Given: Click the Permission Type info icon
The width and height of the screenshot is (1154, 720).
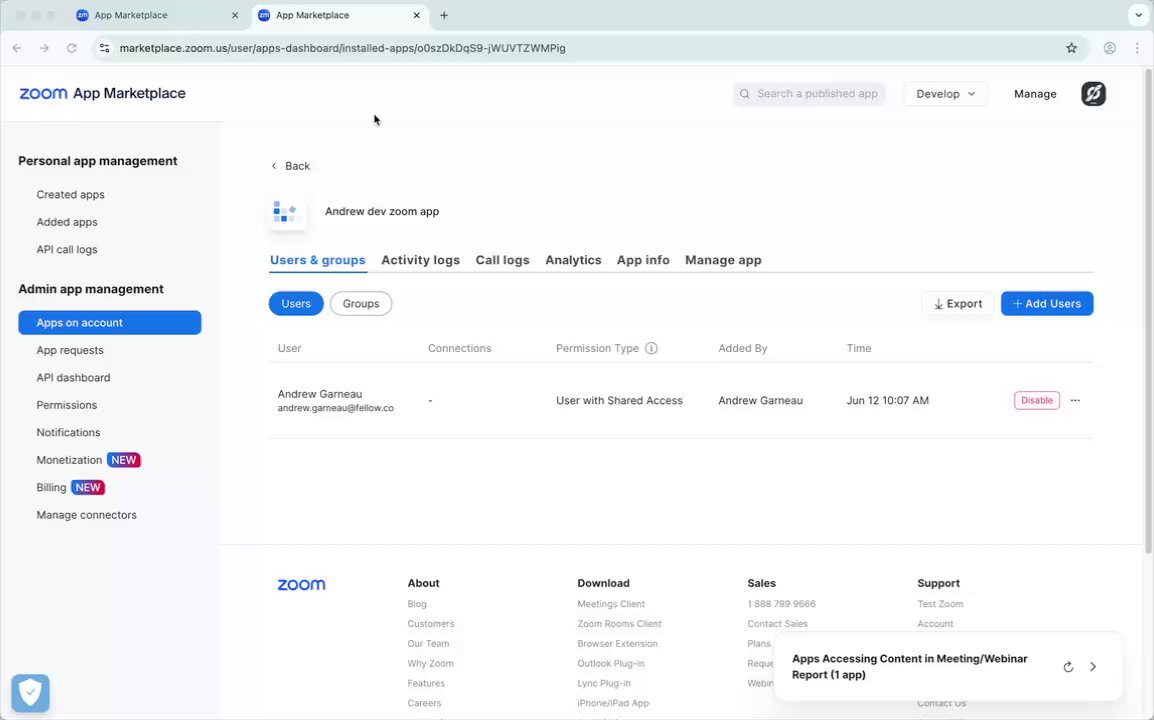Looking at the screenshot, I should 651,348.
